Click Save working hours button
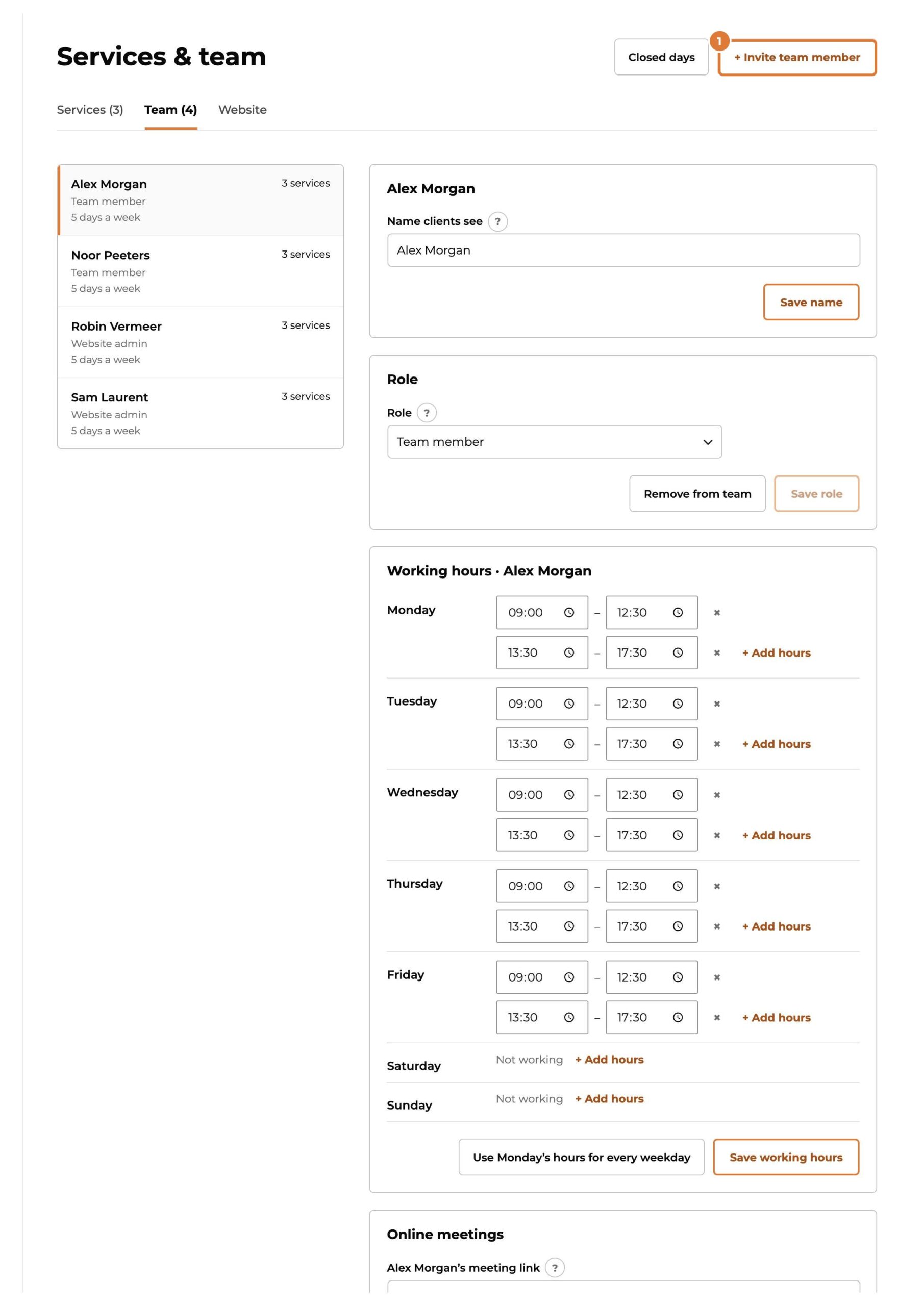 click(786, 1158)
